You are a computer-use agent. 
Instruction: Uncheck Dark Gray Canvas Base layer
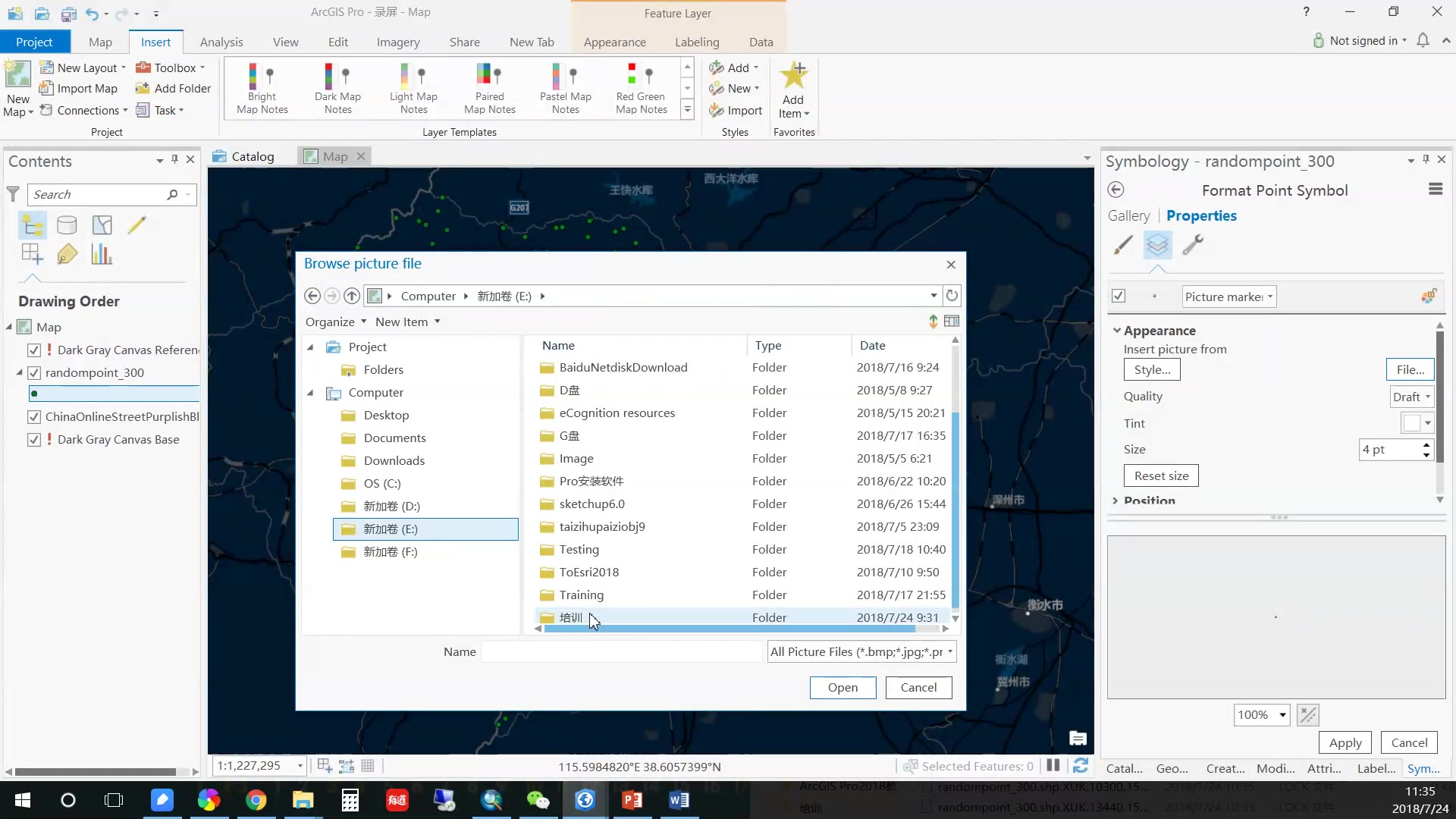tap(34, 439)
